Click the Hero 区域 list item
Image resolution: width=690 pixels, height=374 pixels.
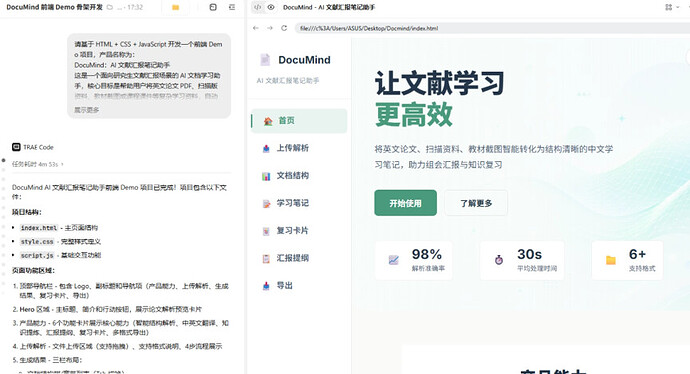click(107, 309)
